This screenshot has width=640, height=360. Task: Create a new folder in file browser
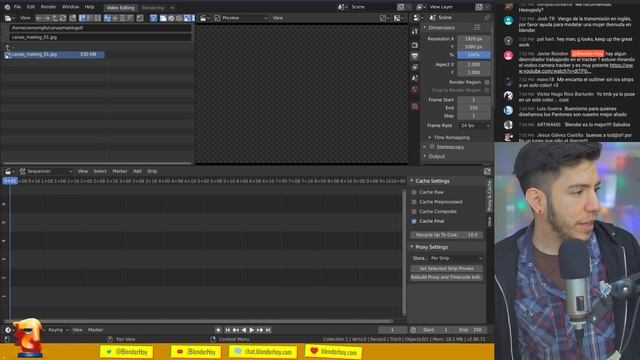73,18
